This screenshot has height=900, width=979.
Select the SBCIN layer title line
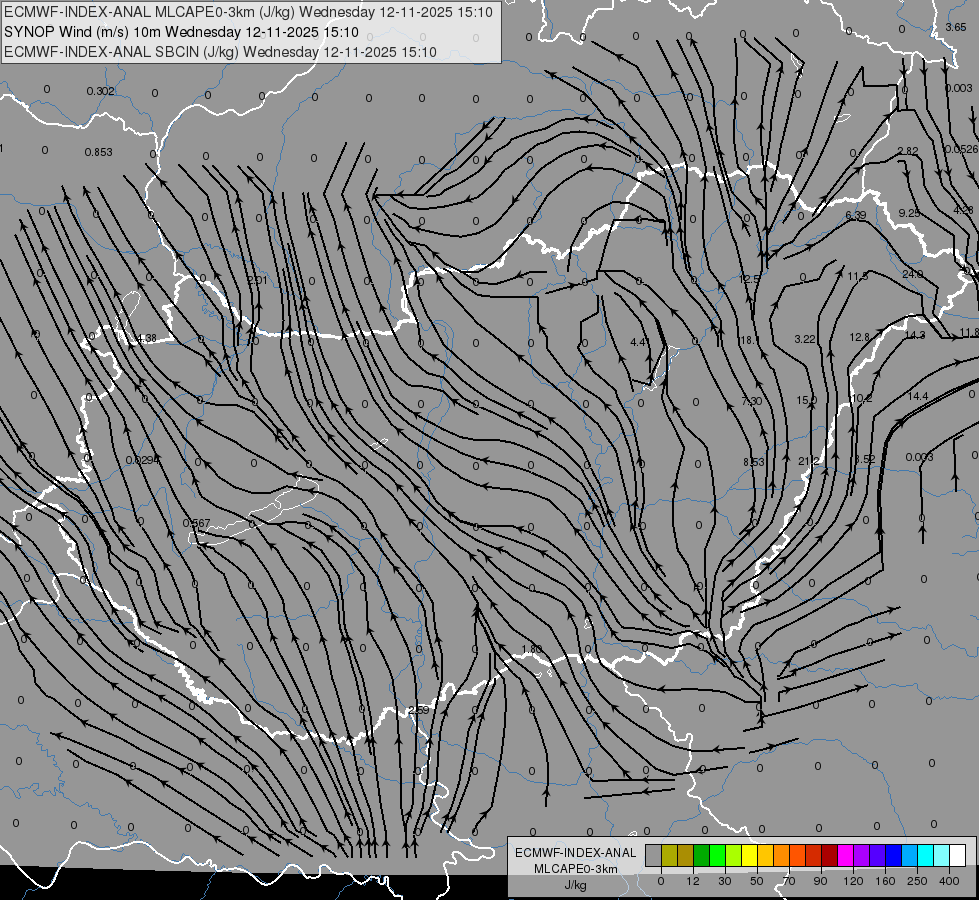pyautogui.click(x=220, y=52)
